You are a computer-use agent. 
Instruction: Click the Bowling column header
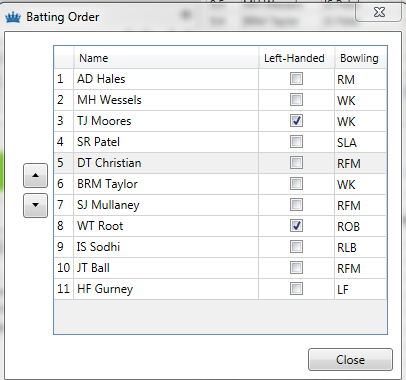pos(360,58)
